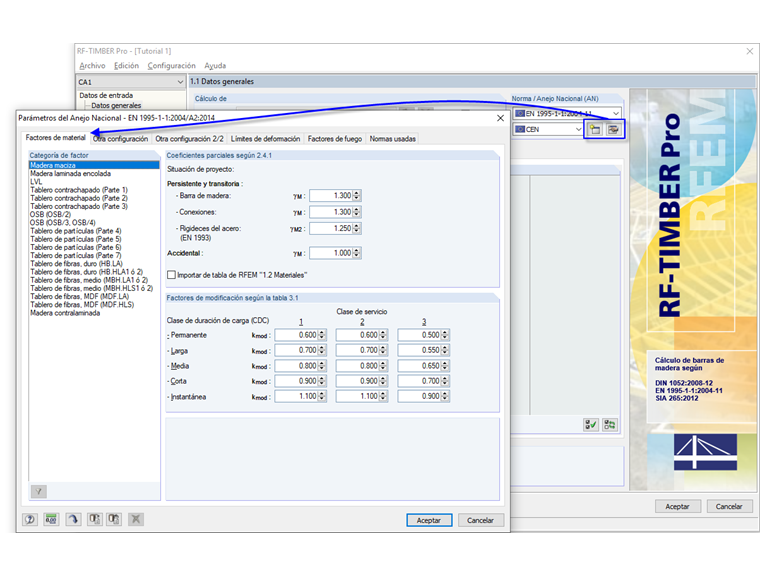The width and height of the screenshot is (760, 577).
Task: Open help with the question mark icon
Action: pos(30,520)
